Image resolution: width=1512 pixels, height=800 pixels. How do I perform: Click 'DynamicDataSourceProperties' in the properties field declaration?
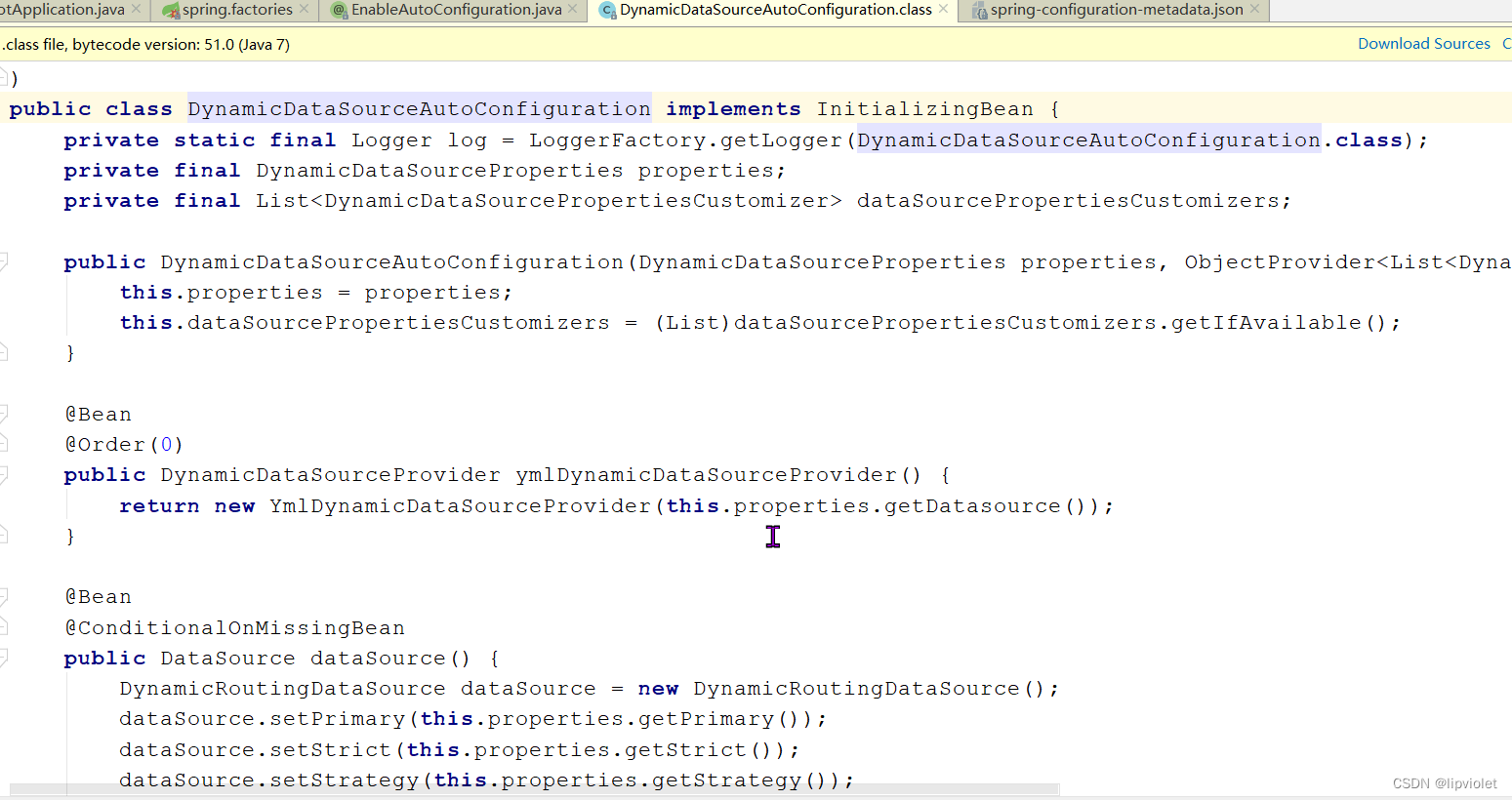tap(439, 171)
